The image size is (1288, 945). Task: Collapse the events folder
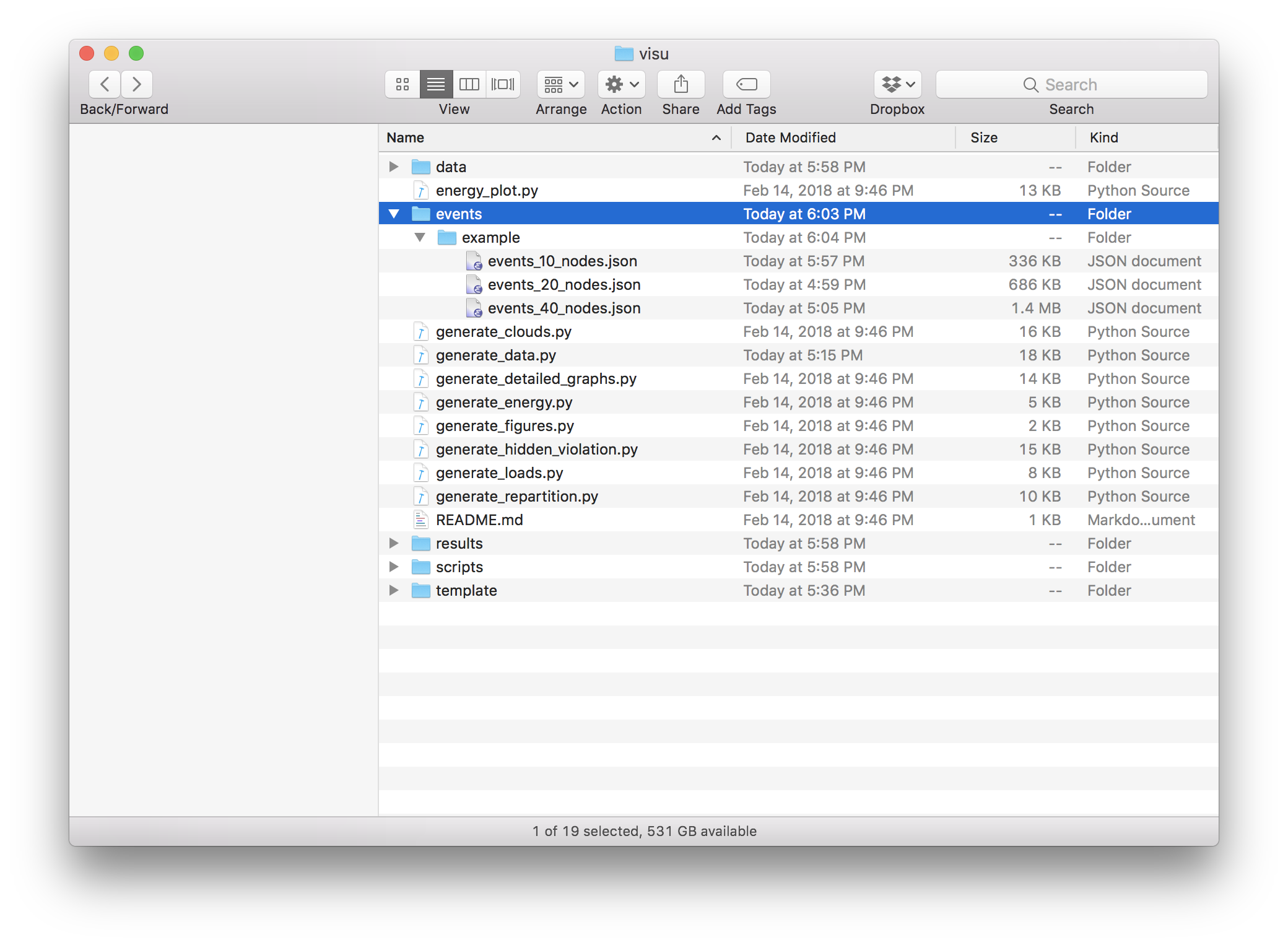[x=394, y=214]
